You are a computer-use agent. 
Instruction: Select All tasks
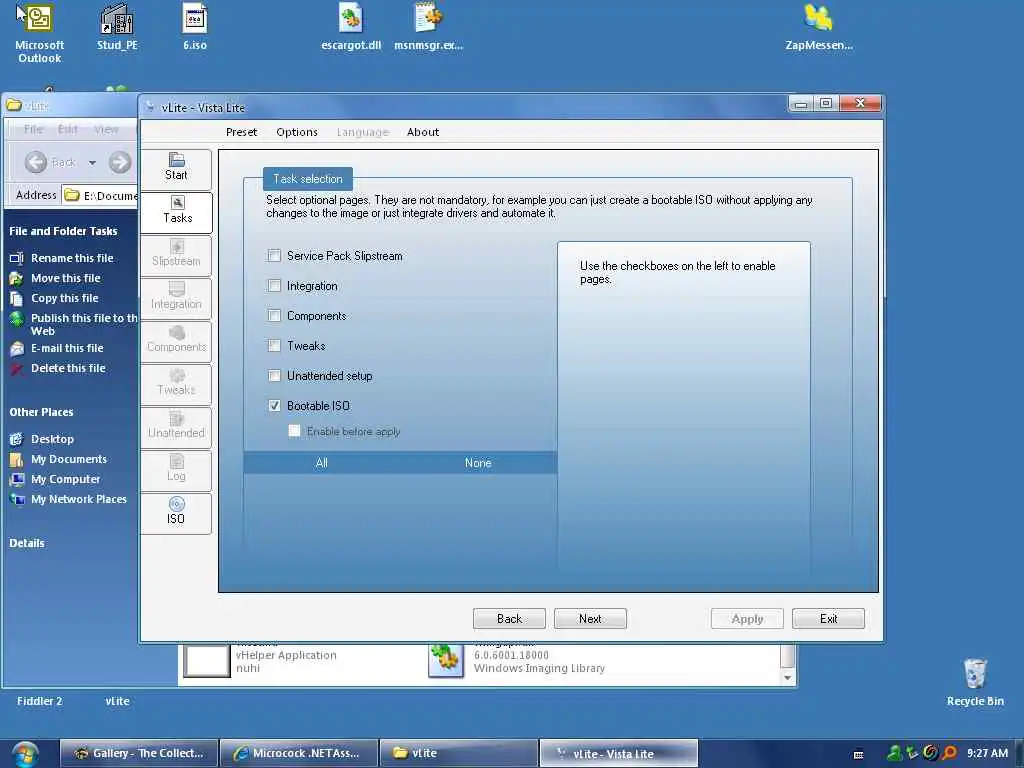click(321, 462)
